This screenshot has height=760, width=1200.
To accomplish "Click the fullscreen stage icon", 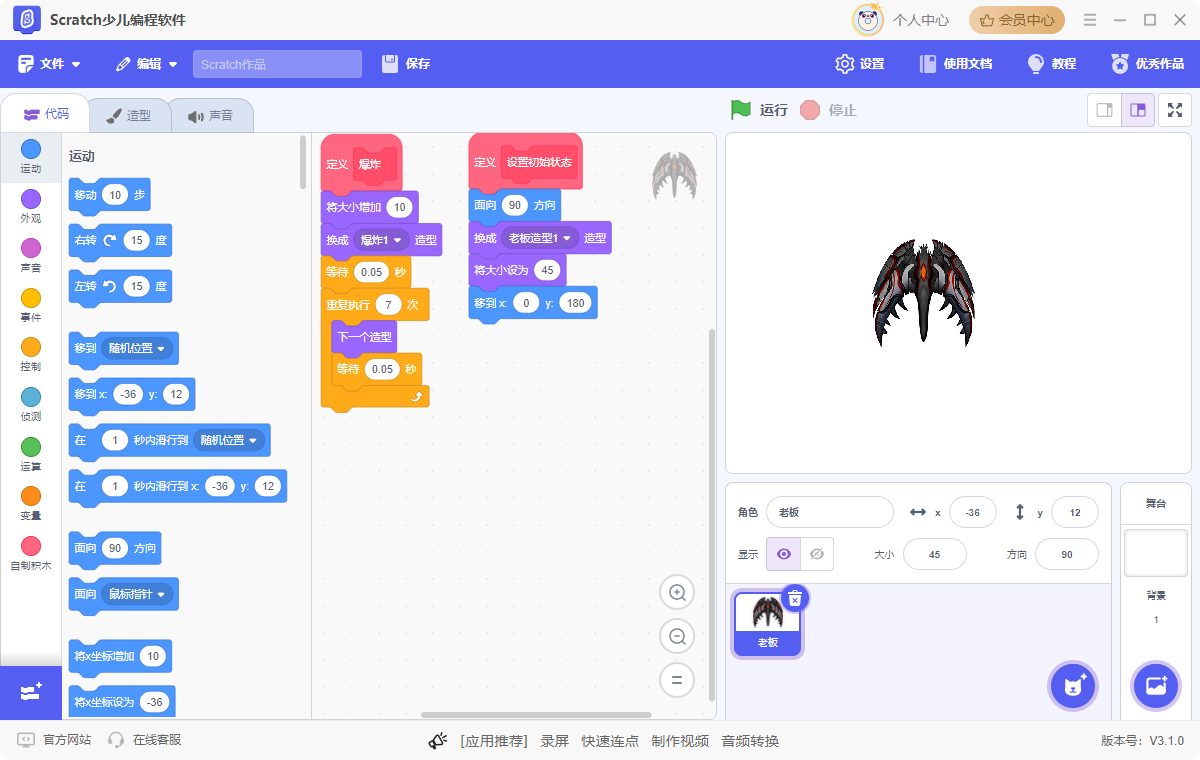I will (1174, 110).
